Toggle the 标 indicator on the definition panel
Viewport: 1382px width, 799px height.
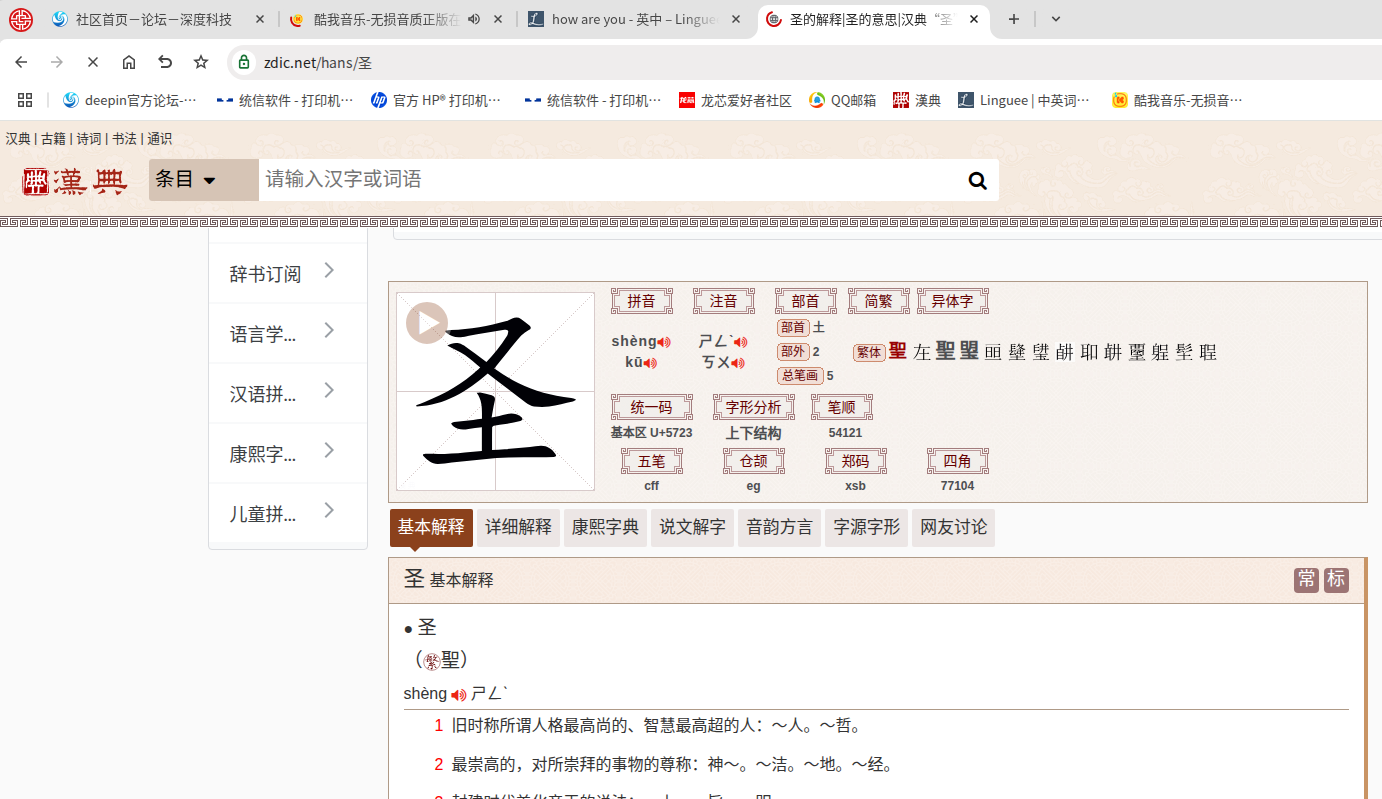pos(1336,580)
